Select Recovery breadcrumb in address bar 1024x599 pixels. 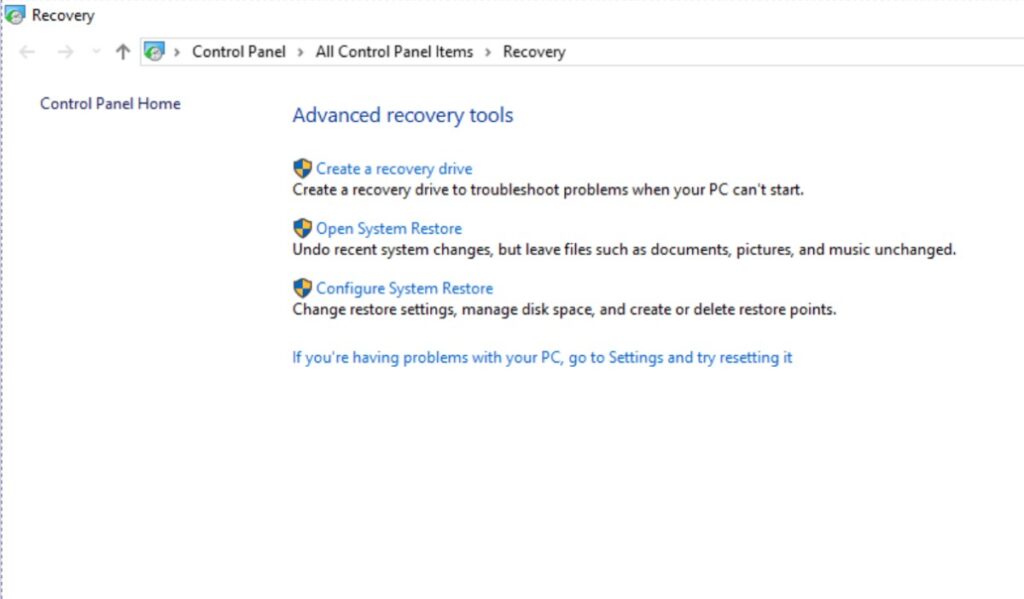[534, 52]
